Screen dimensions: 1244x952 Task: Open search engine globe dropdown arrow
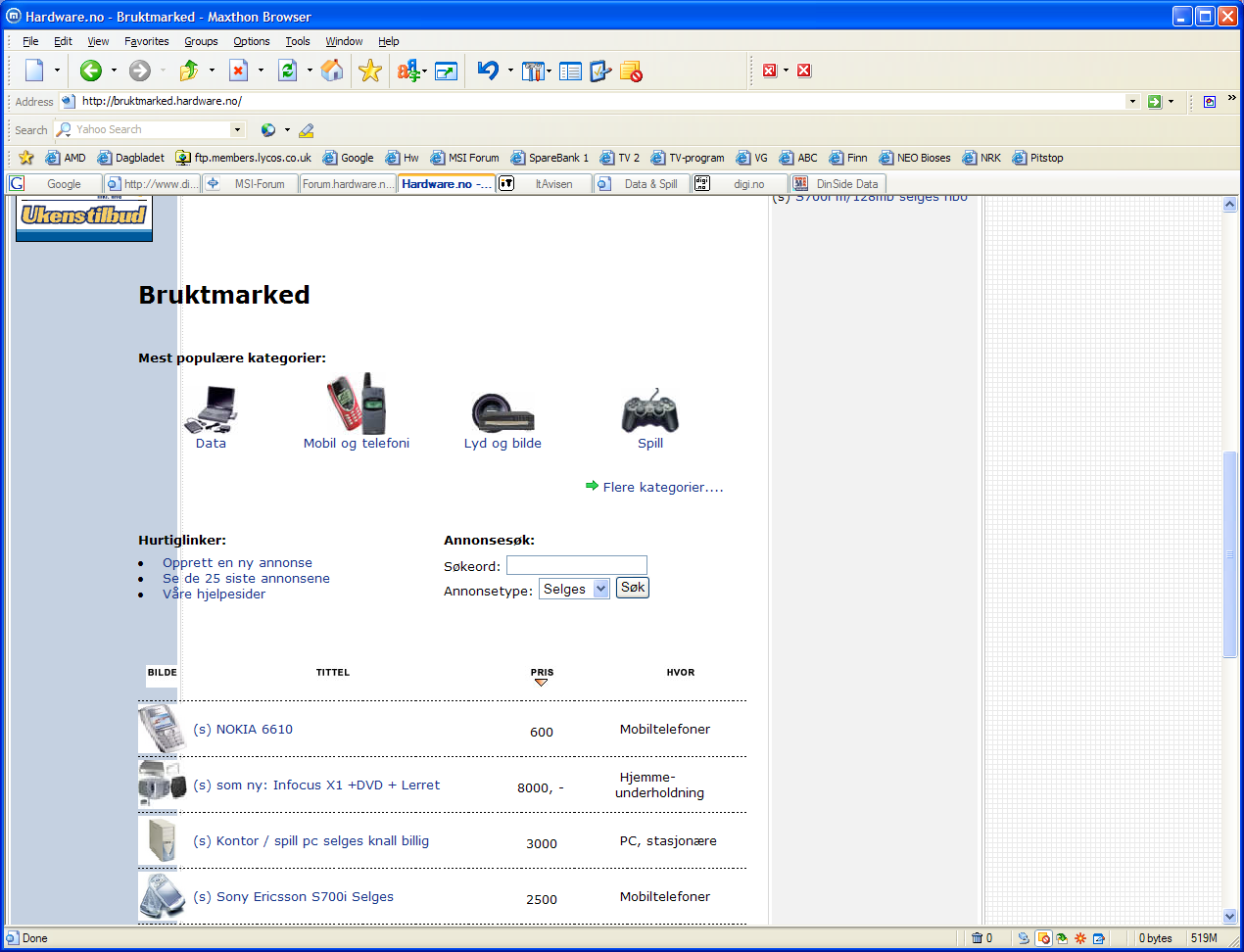click(x=287, y=129)
